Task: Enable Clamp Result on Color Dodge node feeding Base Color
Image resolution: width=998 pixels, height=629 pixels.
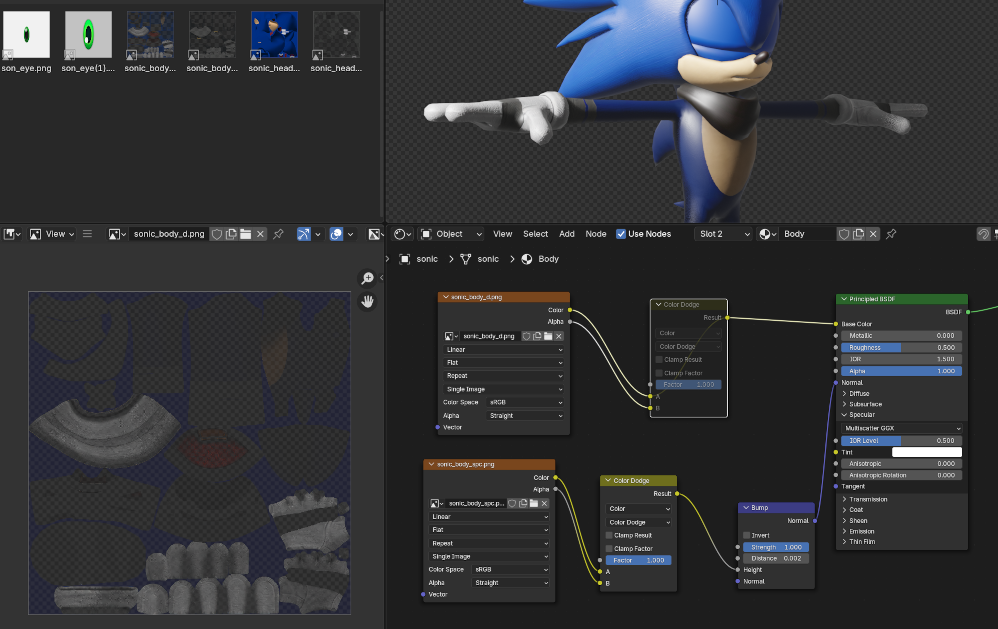Action: [x=659, y=360]
